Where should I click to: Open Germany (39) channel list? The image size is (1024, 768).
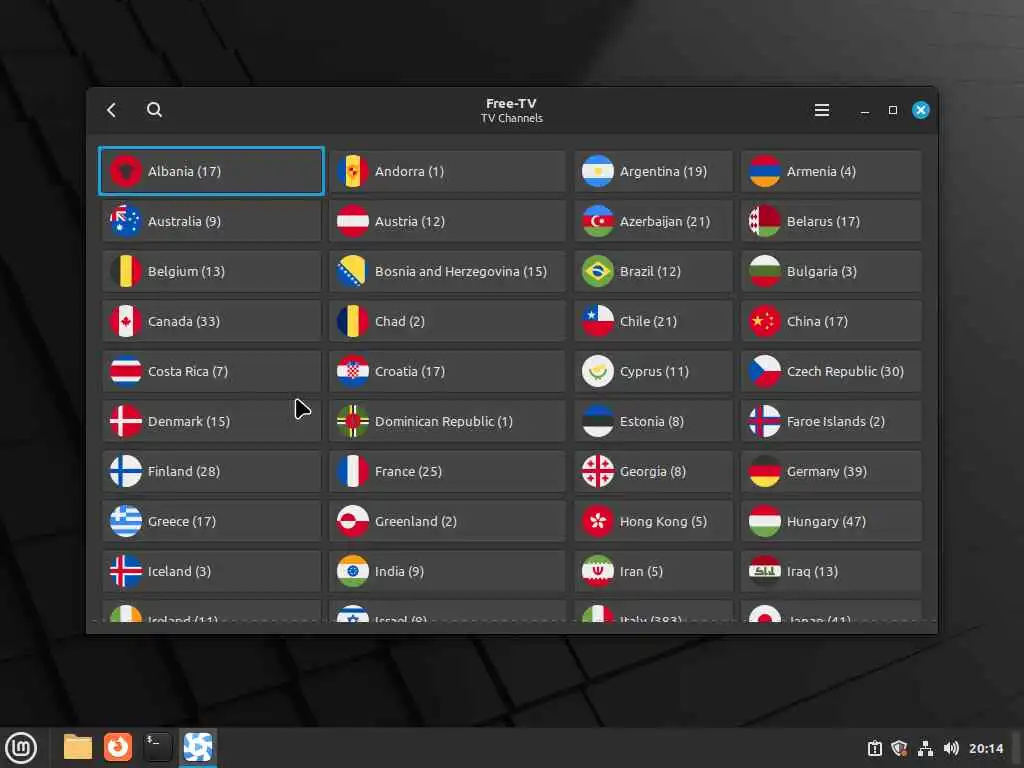point(831,471)
